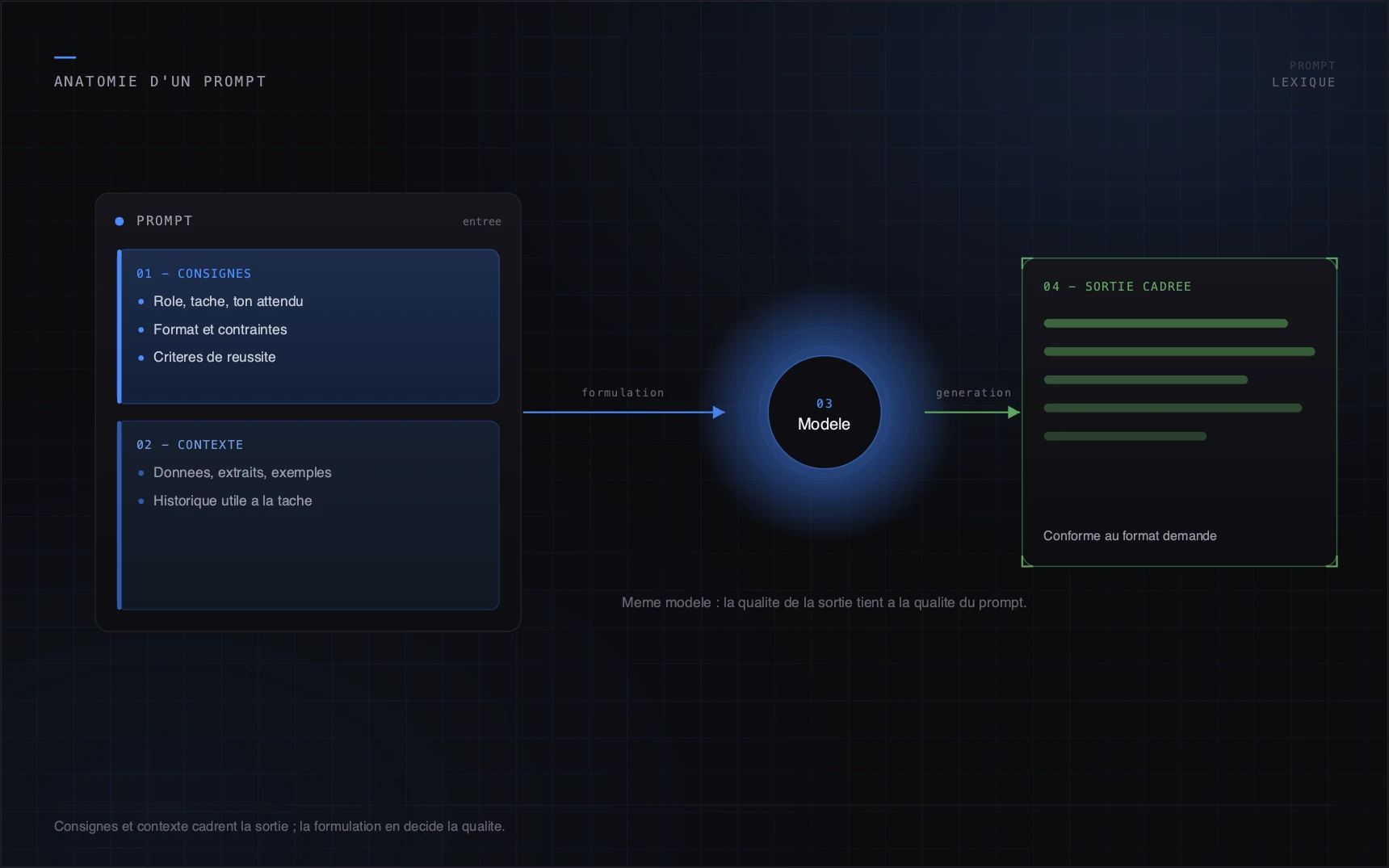Click the blue formulation arrowhead
Screen dimensions: 1389x868
[719, 413]
